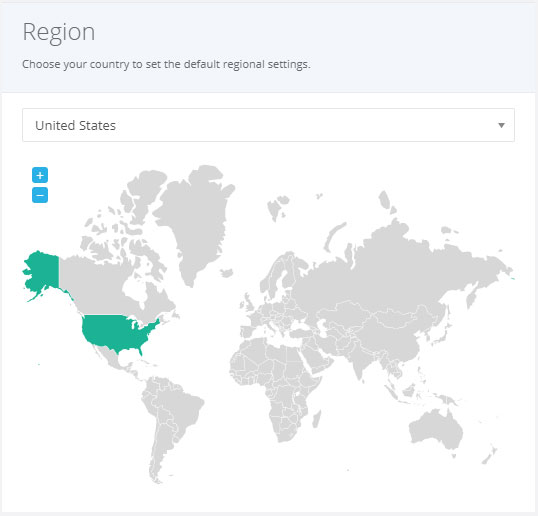Select Australia on the world map
Image resolution: width=538 pixels, height=516 pixels.
point(436,429)
